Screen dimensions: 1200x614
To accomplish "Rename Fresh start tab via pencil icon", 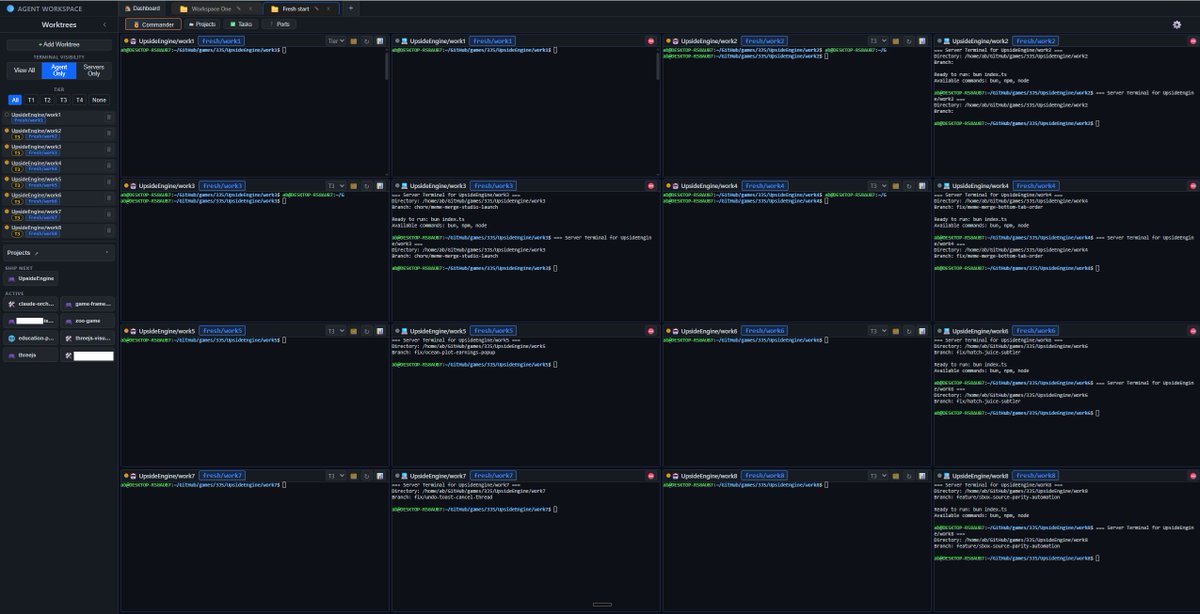I will 317,8.
